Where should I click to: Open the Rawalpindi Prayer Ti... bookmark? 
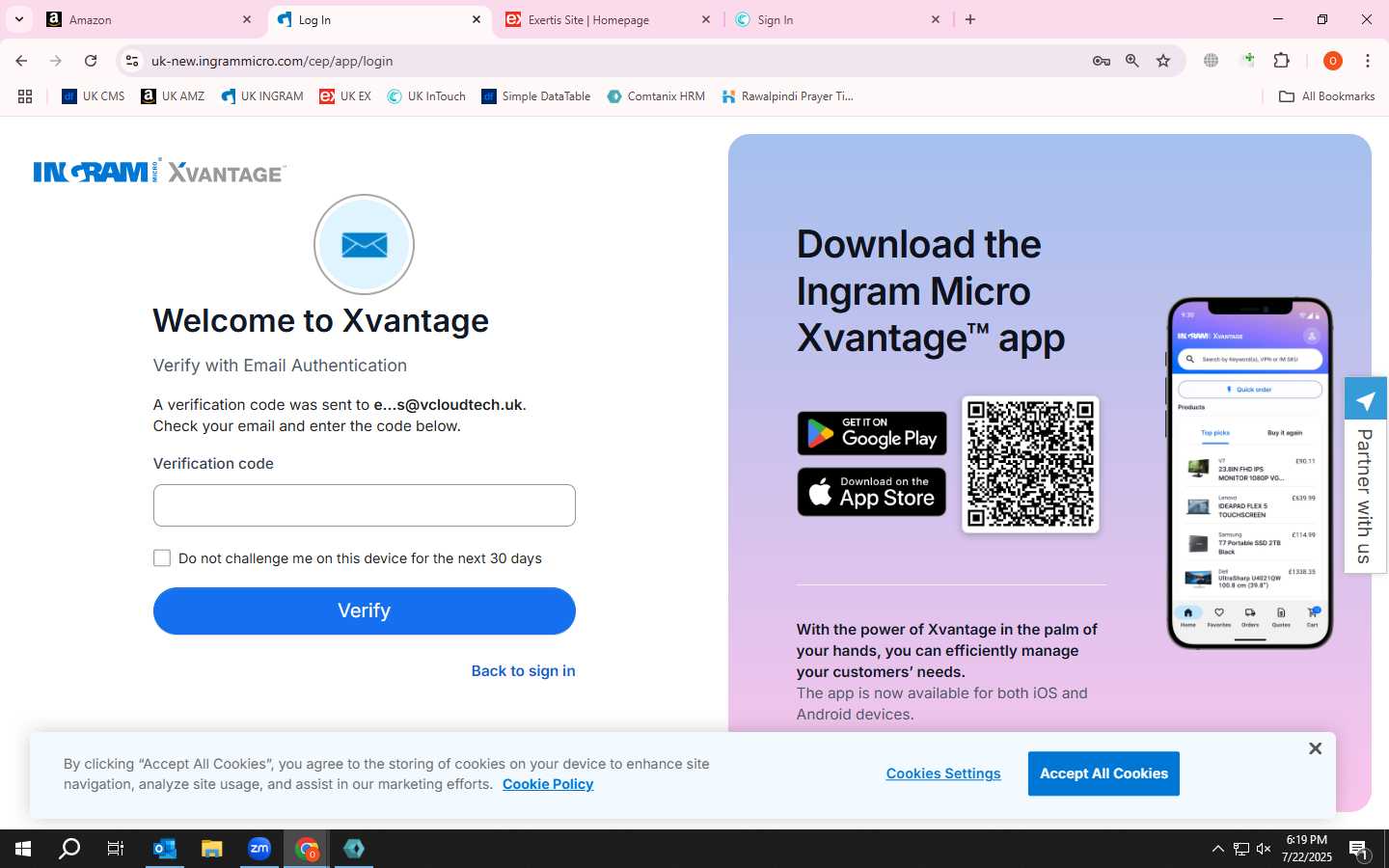(x=787, y=96)
